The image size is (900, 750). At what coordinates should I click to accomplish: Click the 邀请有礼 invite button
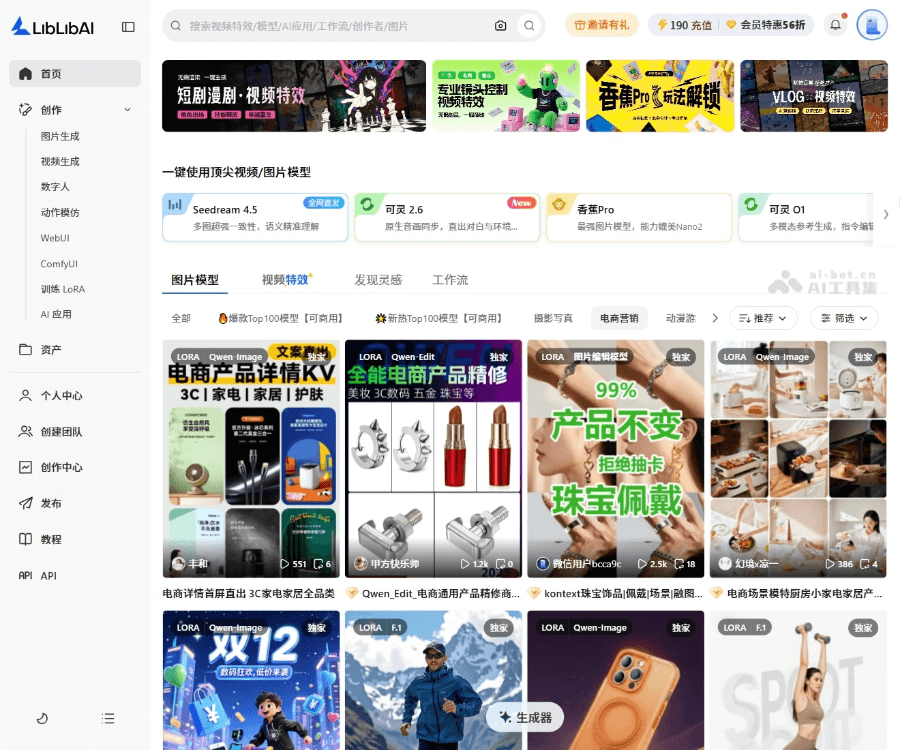point(601,24)
